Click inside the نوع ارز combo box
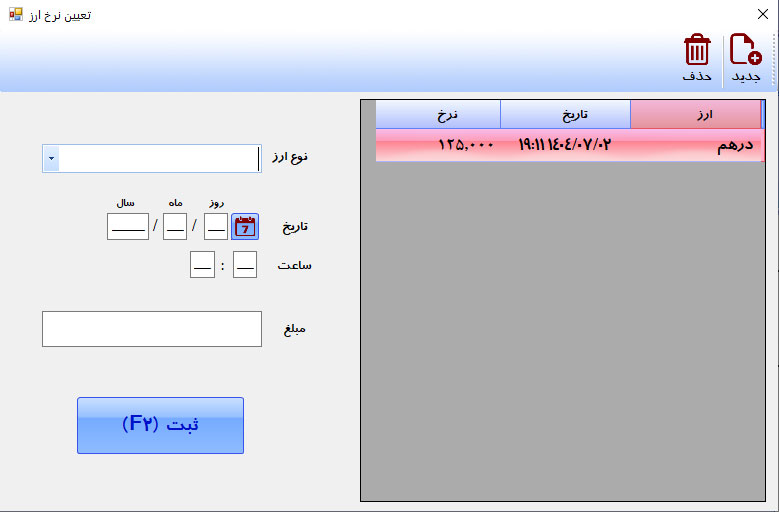Viewport: 779px width, 512px height. coord(160,159)
